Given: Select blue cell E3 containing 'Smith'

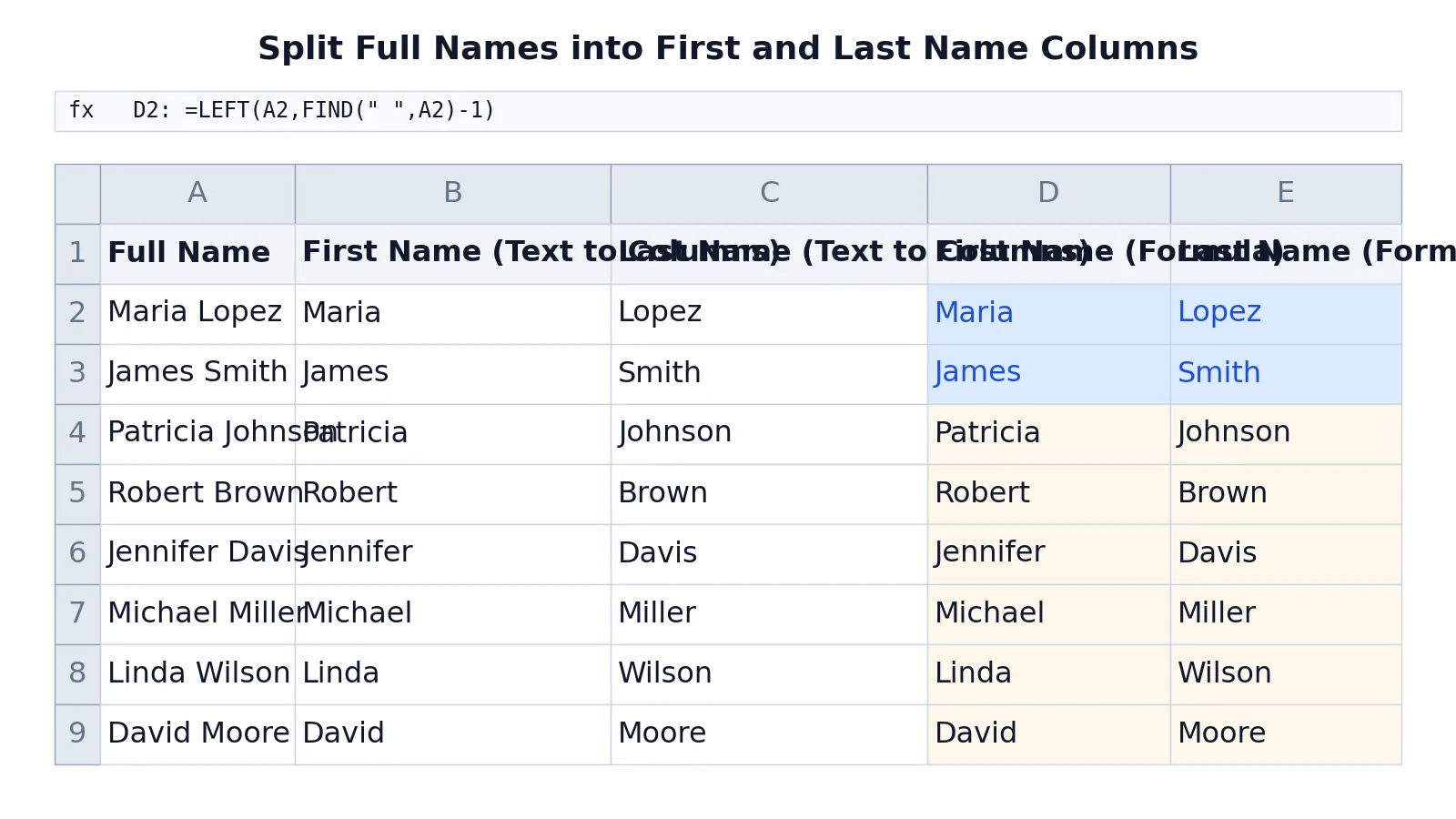Looking at the screenshot, I should (x=1286, y=374).
